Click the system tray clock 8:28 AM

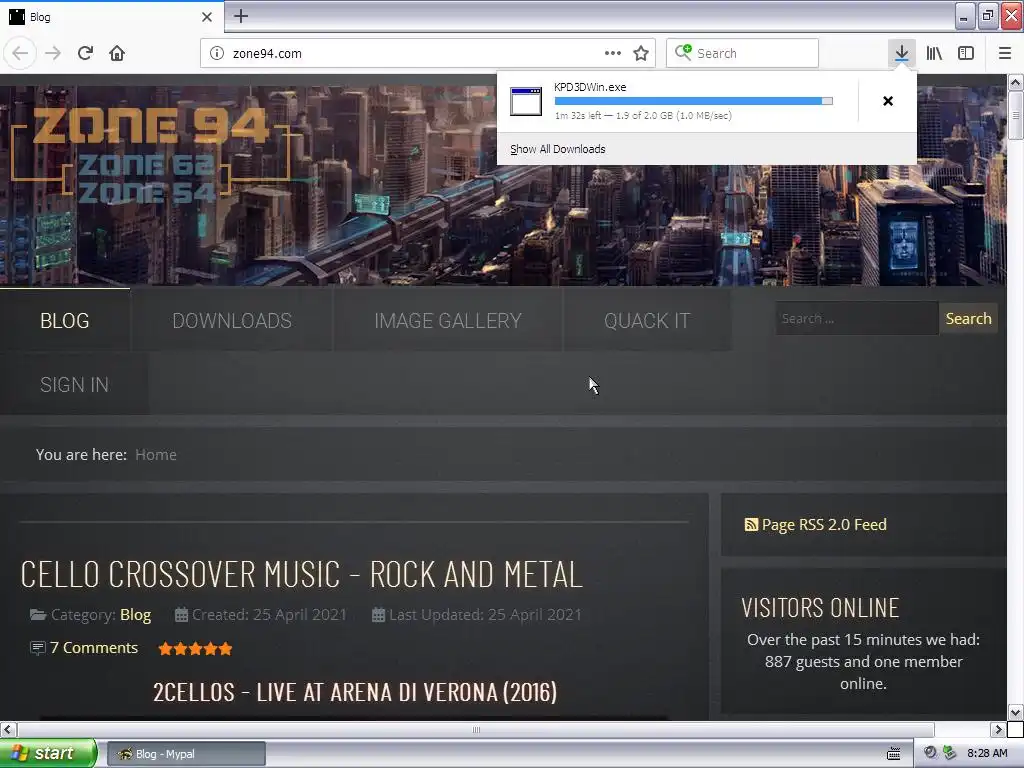pyautogui.click(x=987, y=753)
